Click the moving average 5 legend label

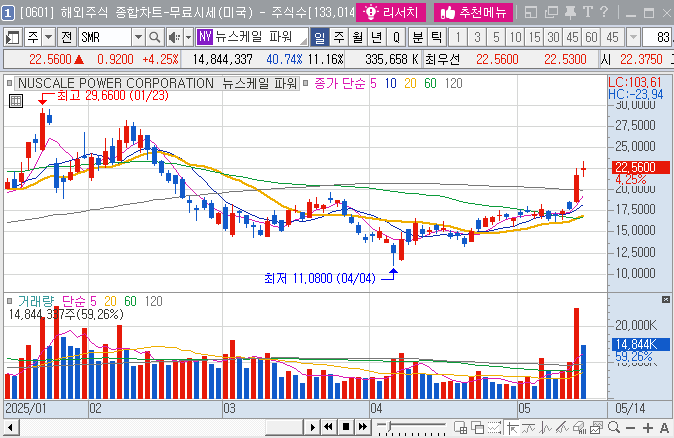(x=373, y=83)
